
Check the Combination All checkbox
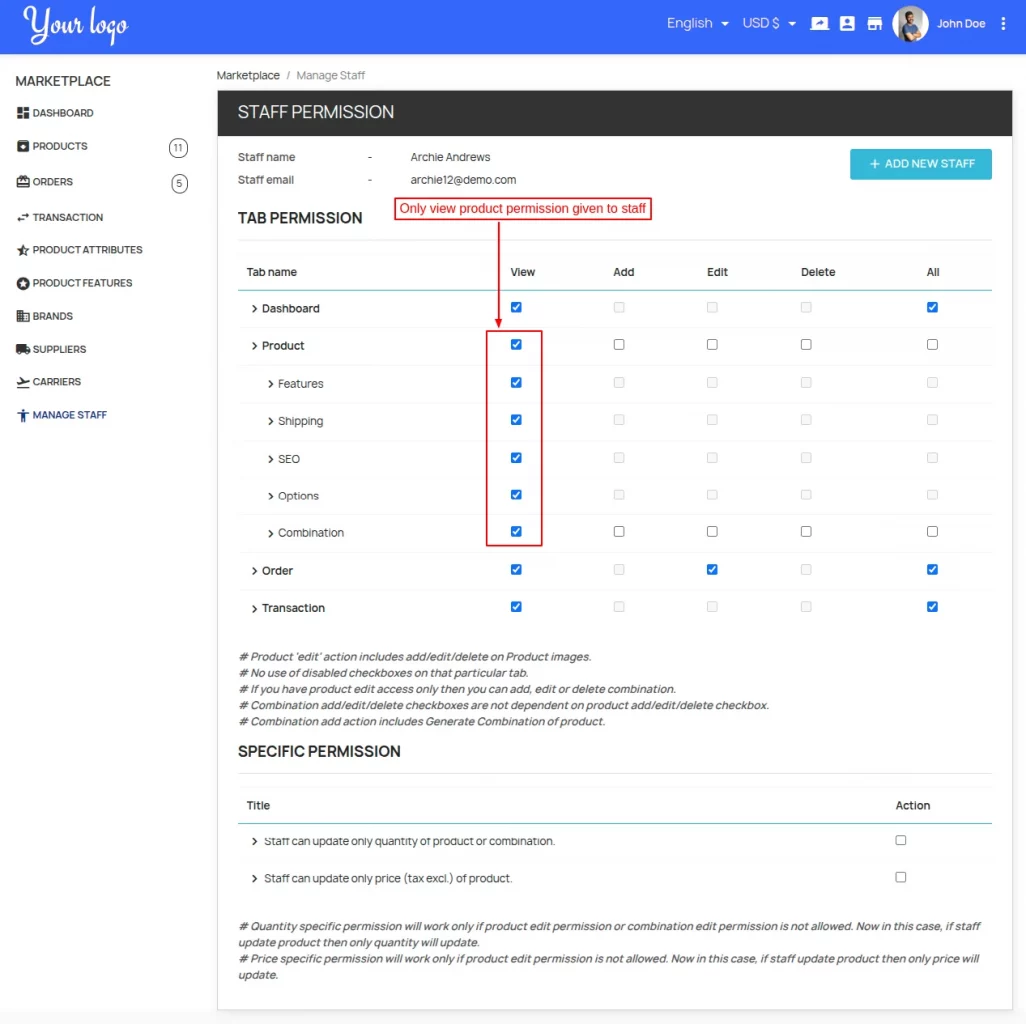pyautogui.click(x=932, y=531)
